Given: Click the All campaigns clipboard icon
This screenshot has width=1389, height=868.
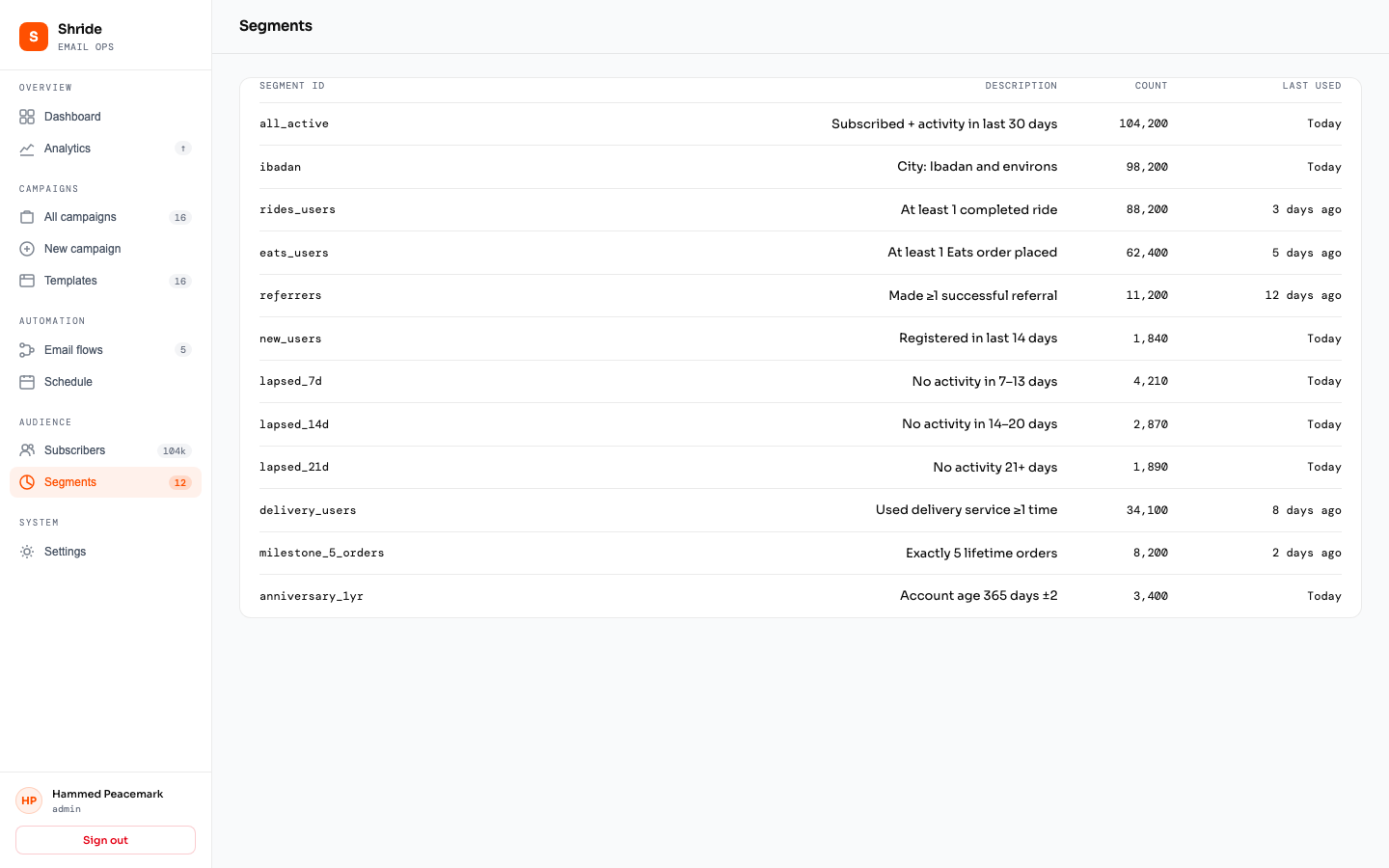Looking at the screenshot, I should 27,217.
